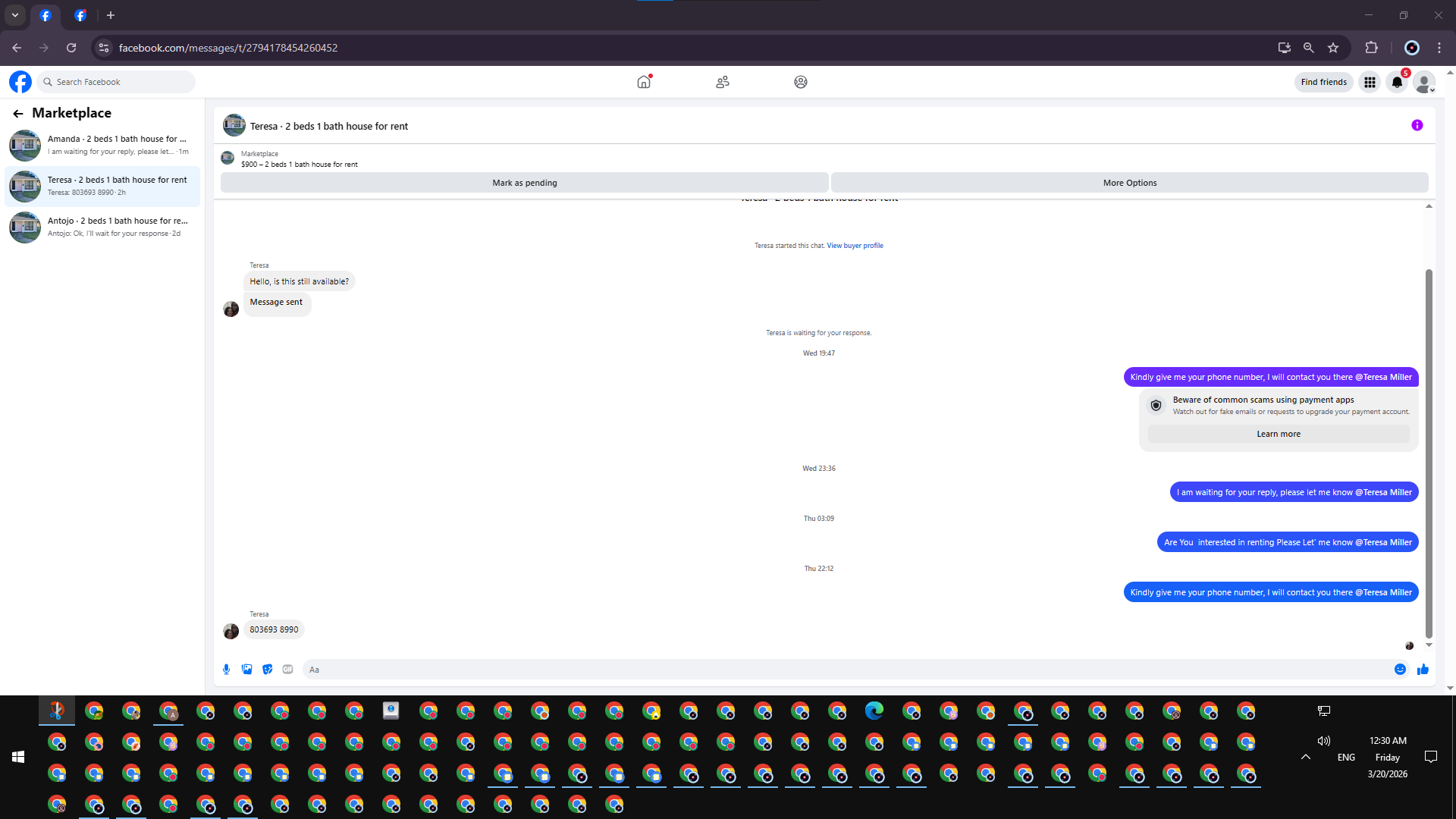Click the chat vertical scrollbar

(1429, 455)
